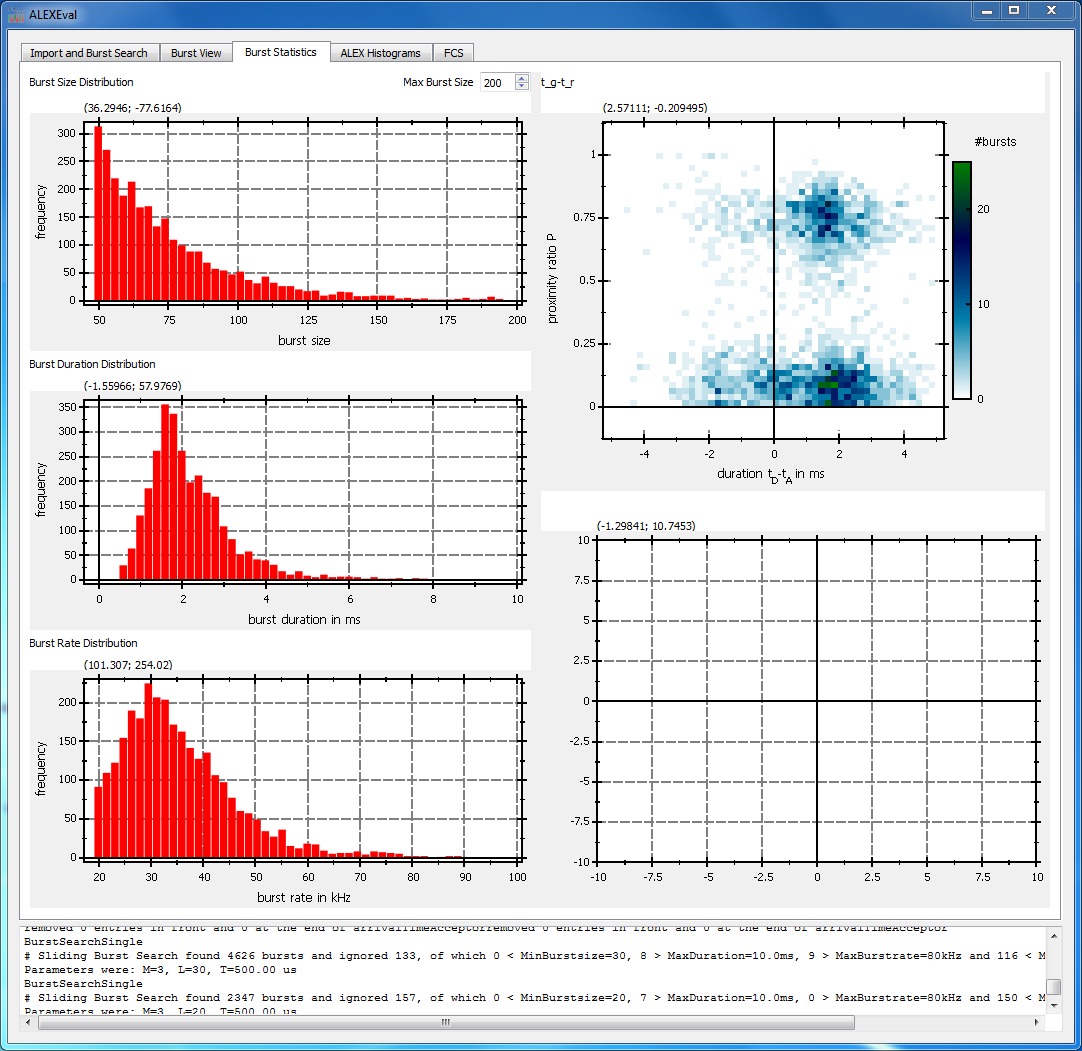Switch to the Burst View tab
Screen dimensions: 1082x1051
(196, 53)
